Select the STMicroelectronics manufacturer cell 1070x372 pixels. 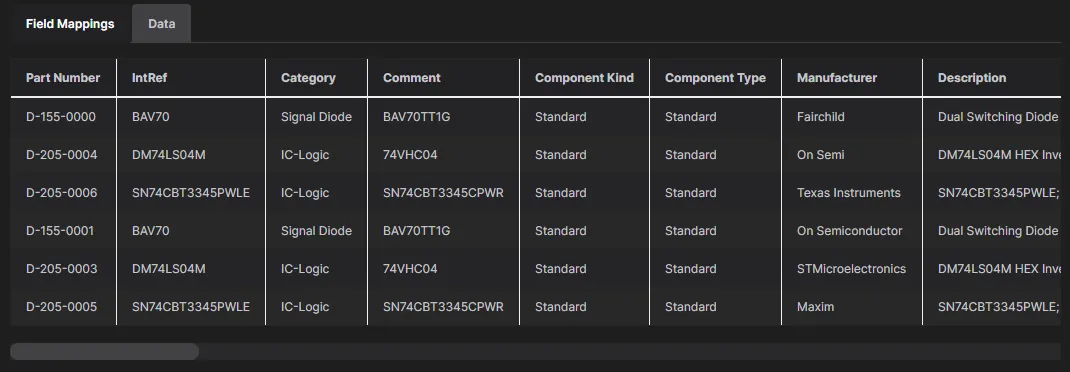852,269
